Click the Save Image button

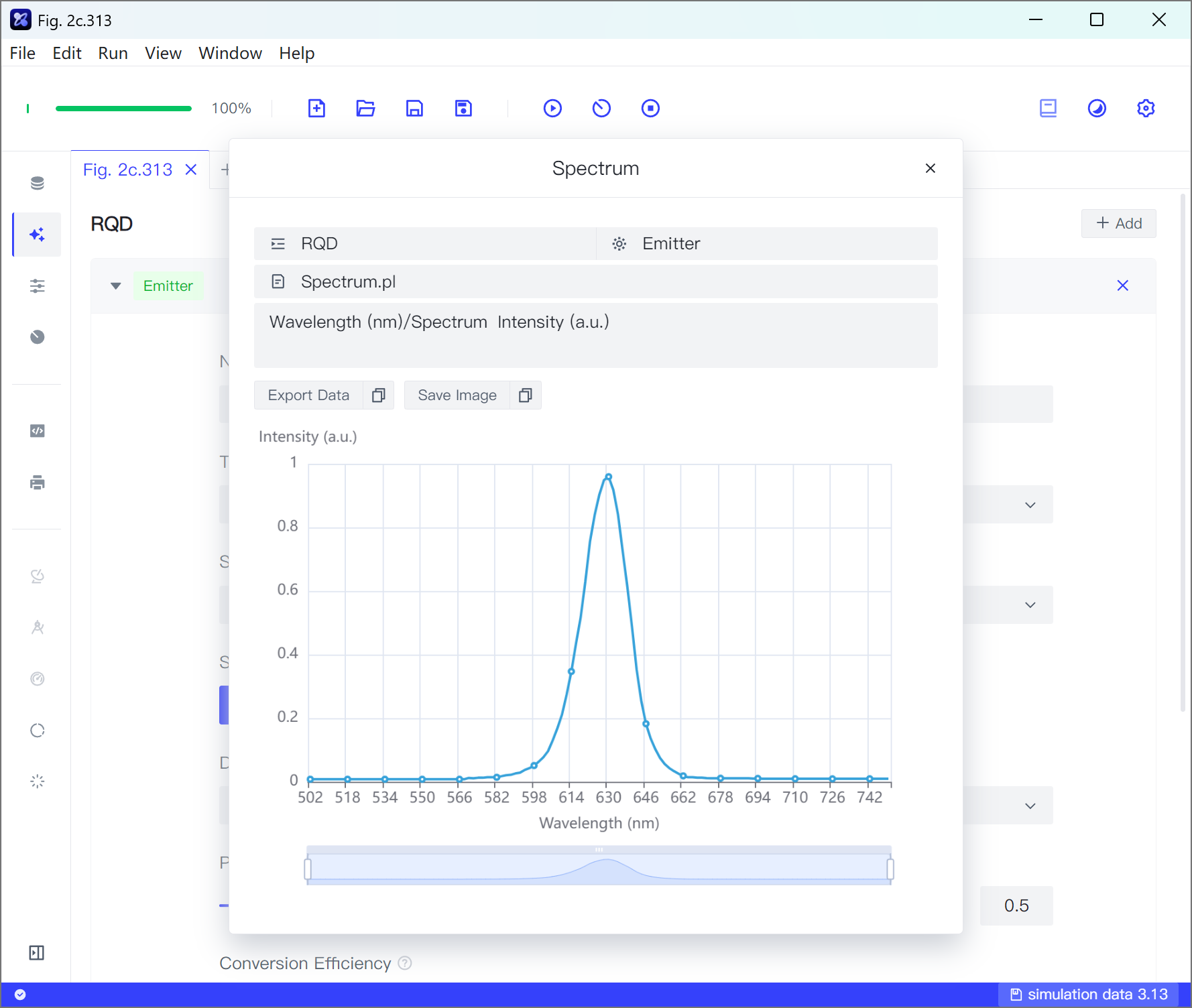tap(457, 395)
